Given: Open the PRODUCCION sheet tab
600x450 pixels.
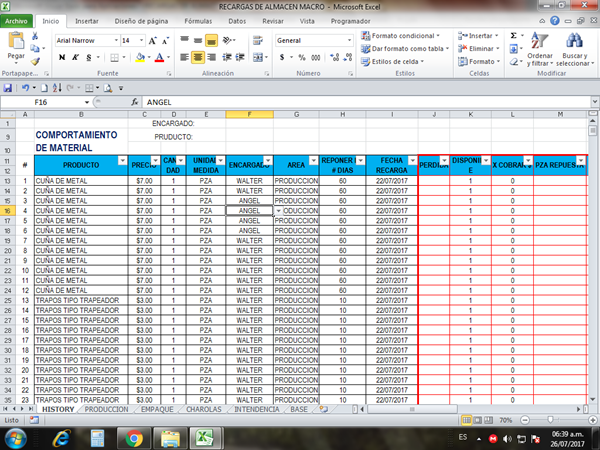Looking at the screenshot, I should (107, 409).
